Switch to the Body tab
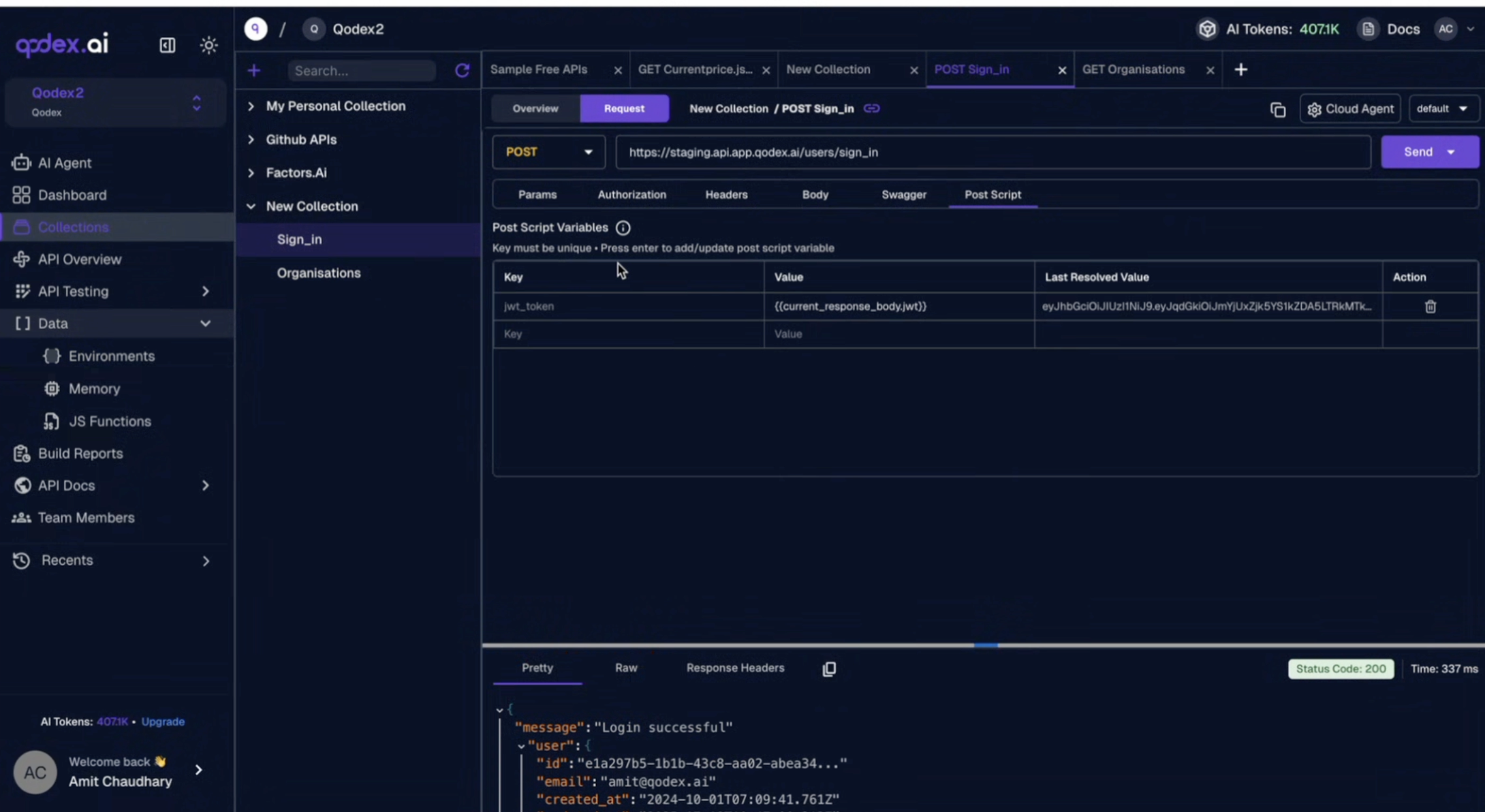This screenshot has width=1485, height=812. pos(815,195)
